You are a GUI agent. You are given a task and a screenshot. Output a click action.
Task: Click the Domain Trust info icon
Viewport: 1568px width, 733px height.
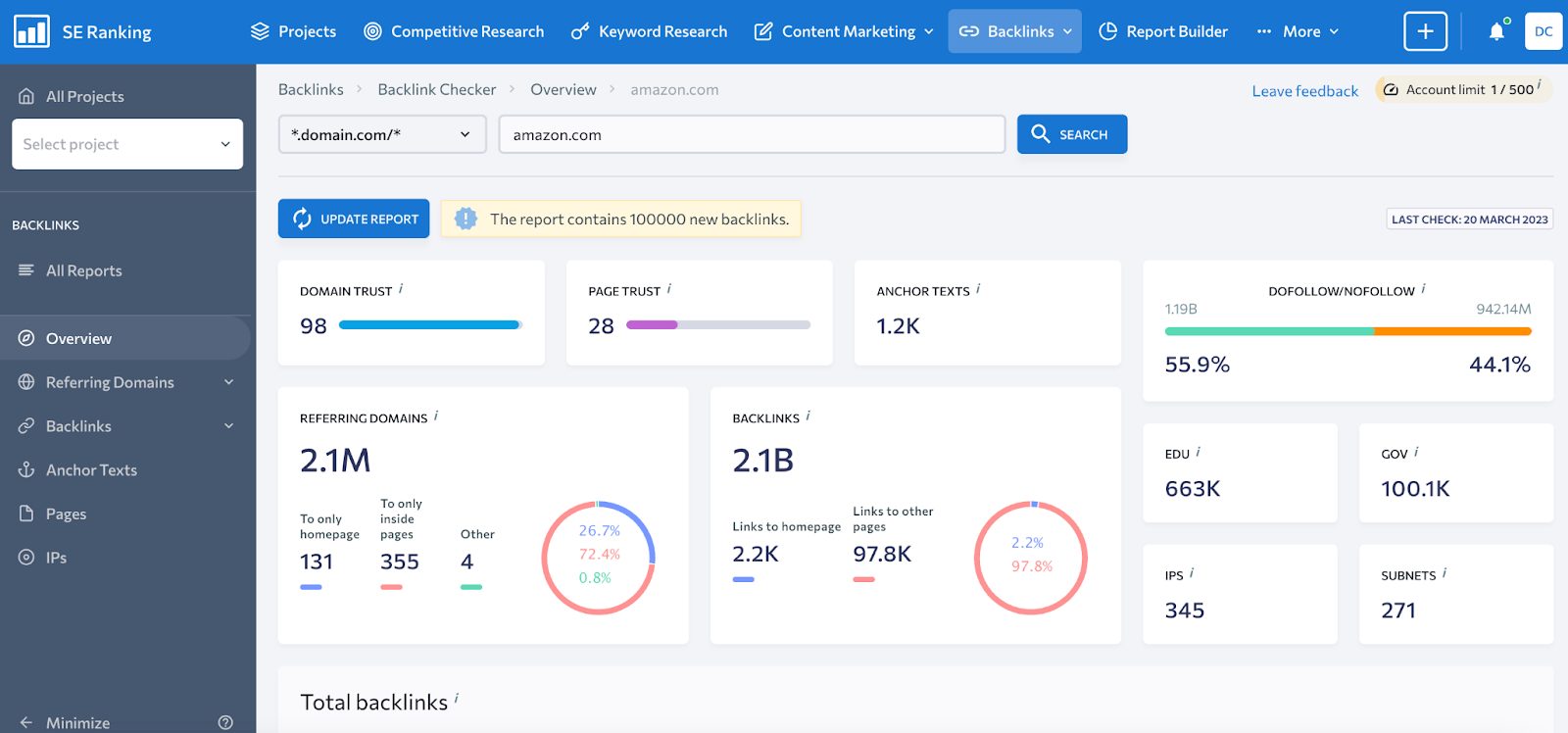click(x=401, y=289)
